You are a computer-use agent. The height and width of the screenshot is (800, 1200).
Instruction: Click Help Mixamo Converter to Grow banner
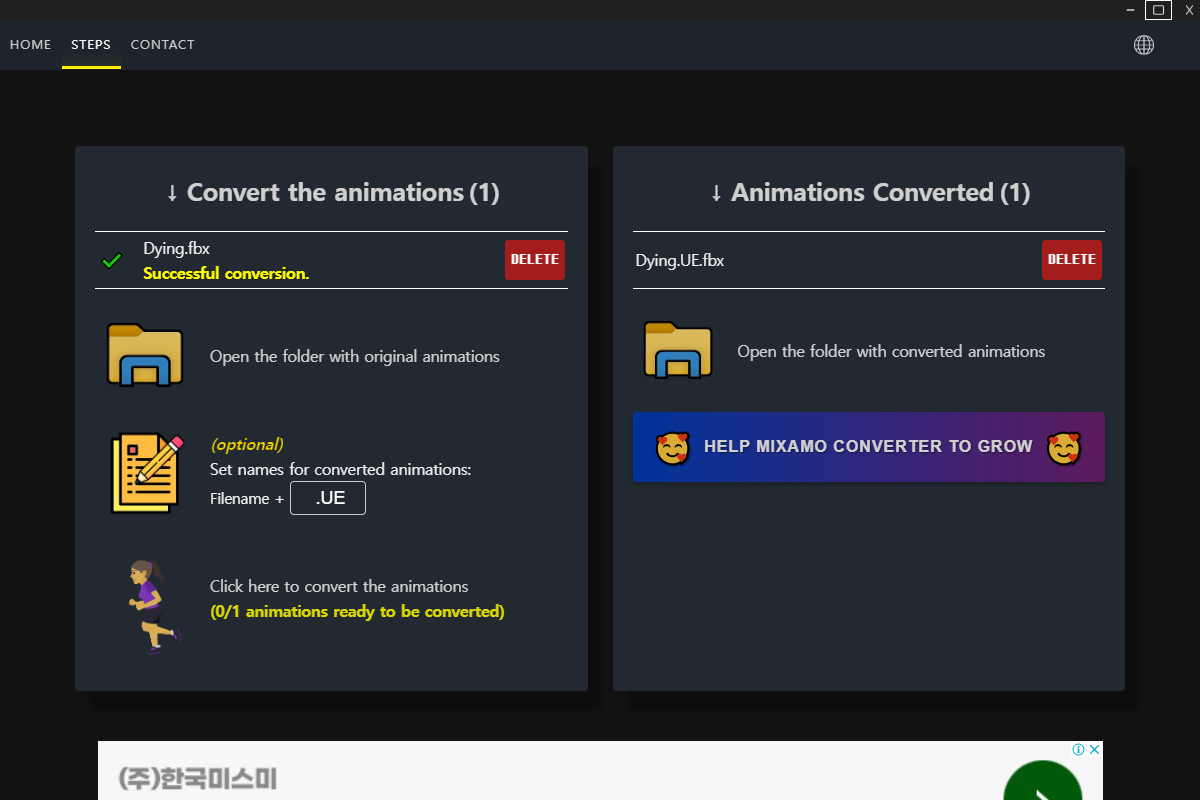point(869,447)
